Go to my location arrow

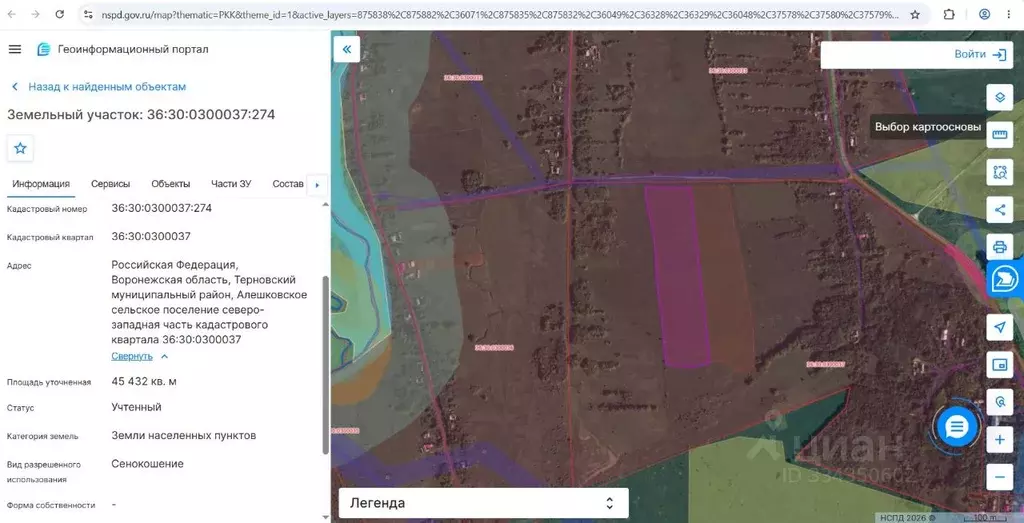999,327
